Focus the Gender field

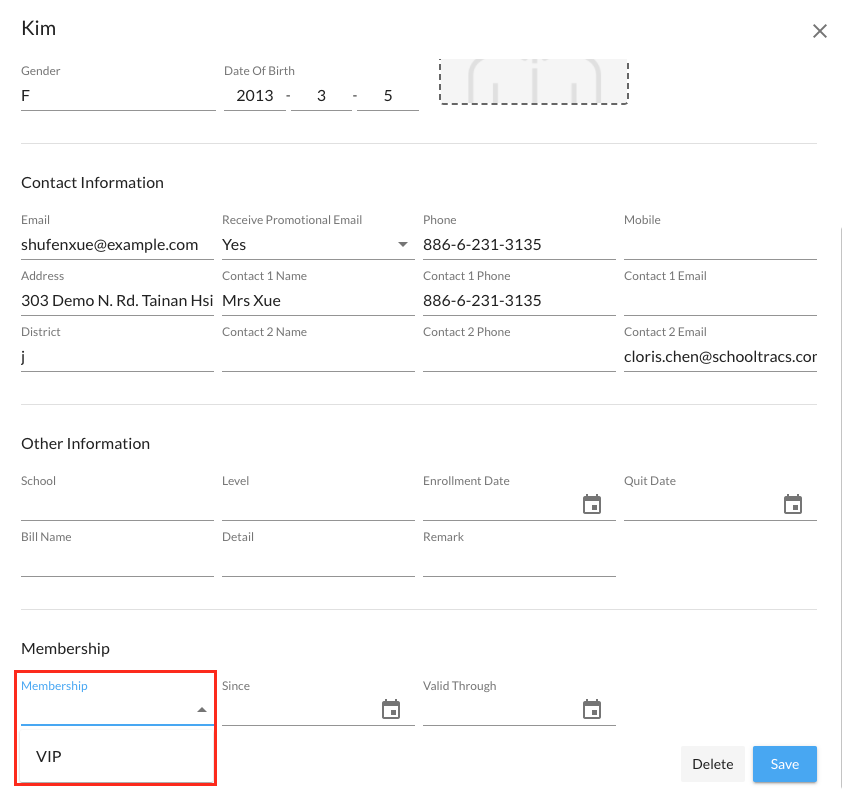(117, 97)
